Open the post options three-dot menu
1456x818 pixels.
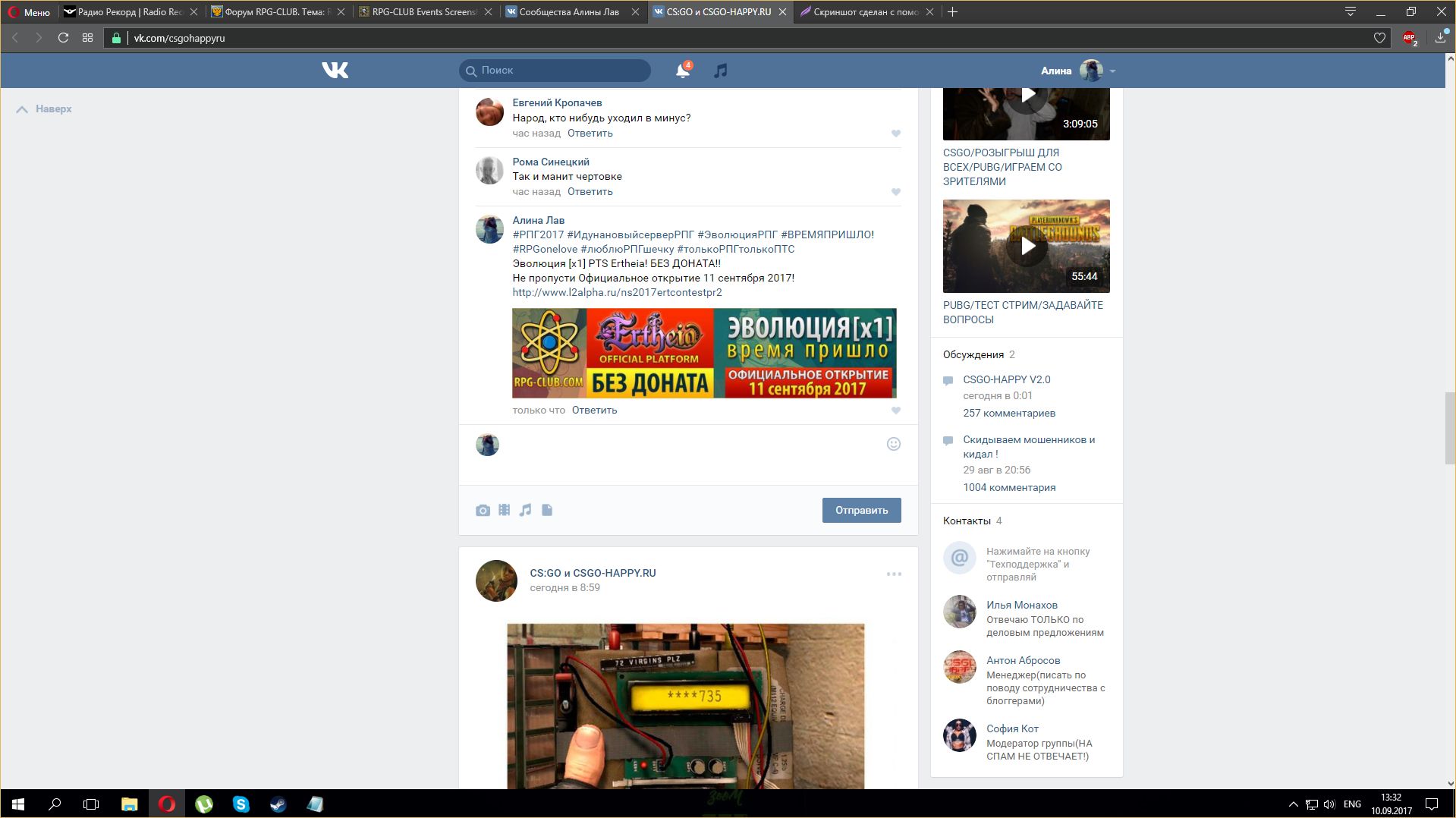pyautogui.click(x=894, y=574)
